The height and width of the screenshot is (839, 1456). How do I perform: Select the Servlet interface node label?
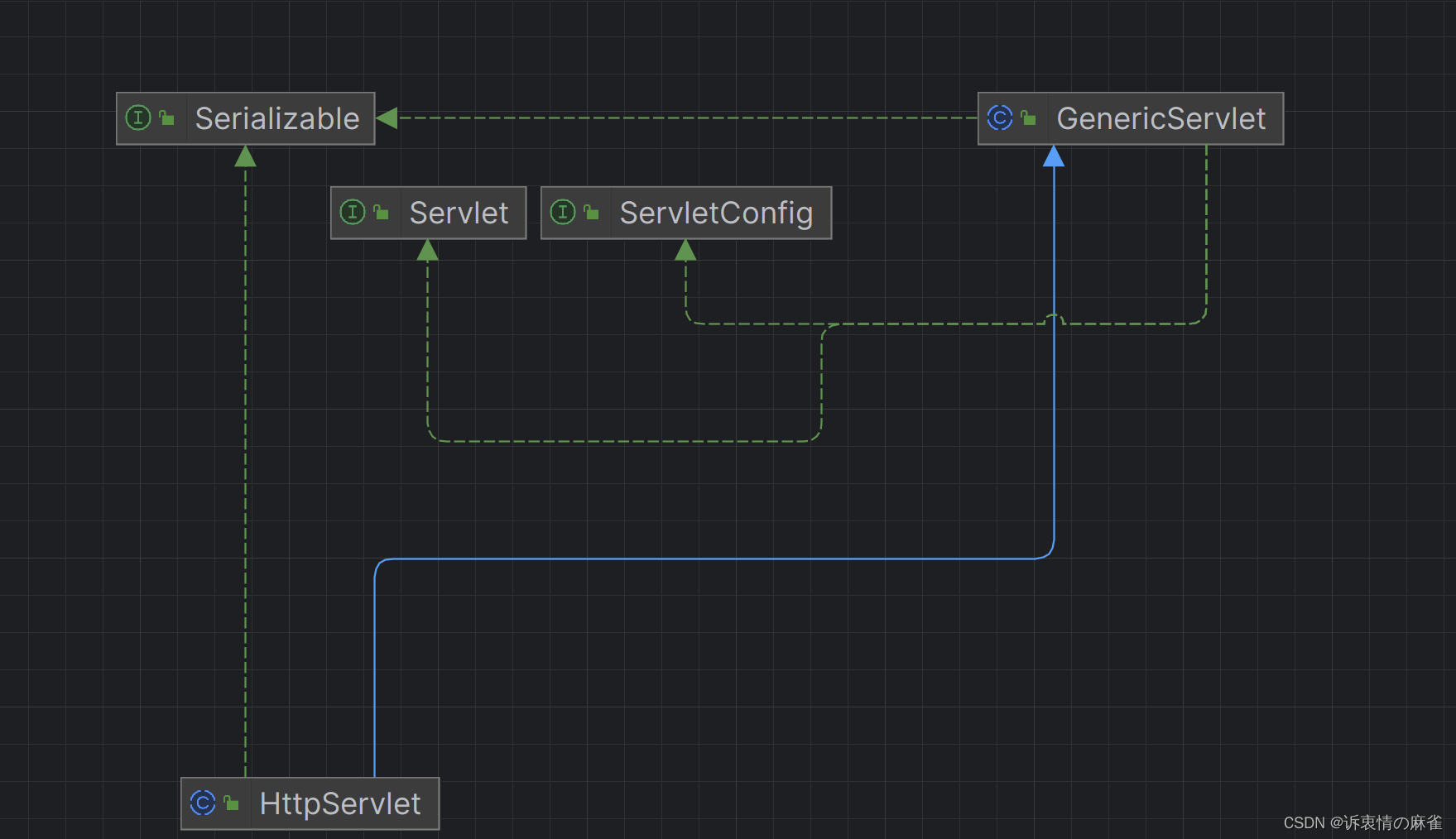tap(459, 213)
